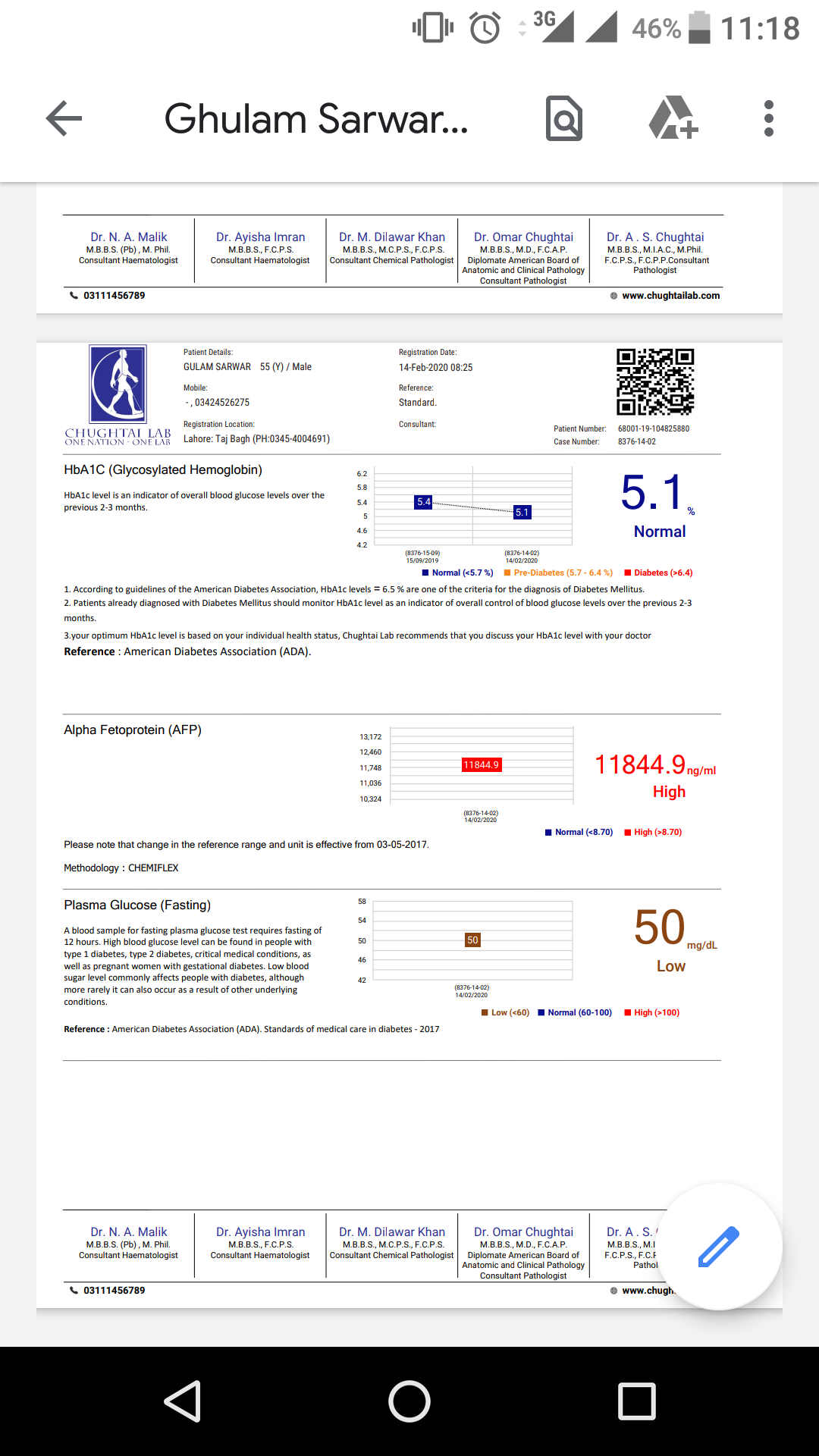This screenshot has width=819, height=1456.
Task: Tap Dr. A. S. Chughtai in top header
Action: [655, 237]
